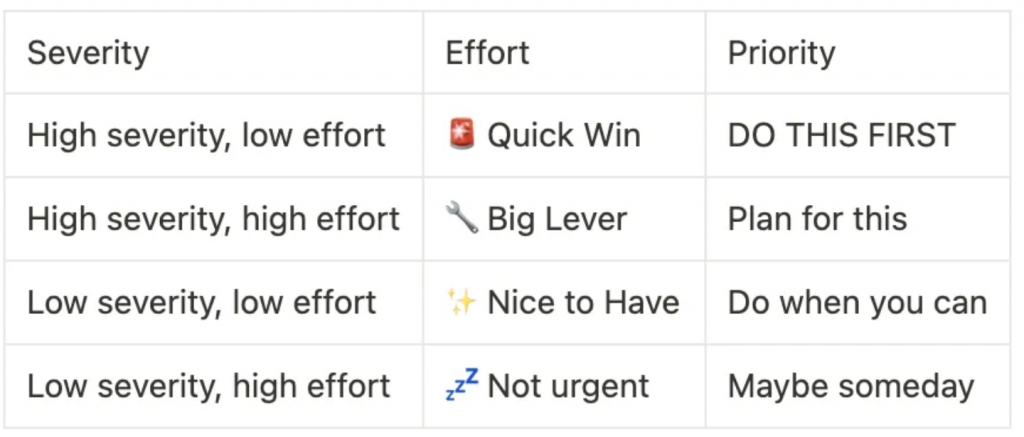Click the 'Nice to Have' text

pos(584,302)
